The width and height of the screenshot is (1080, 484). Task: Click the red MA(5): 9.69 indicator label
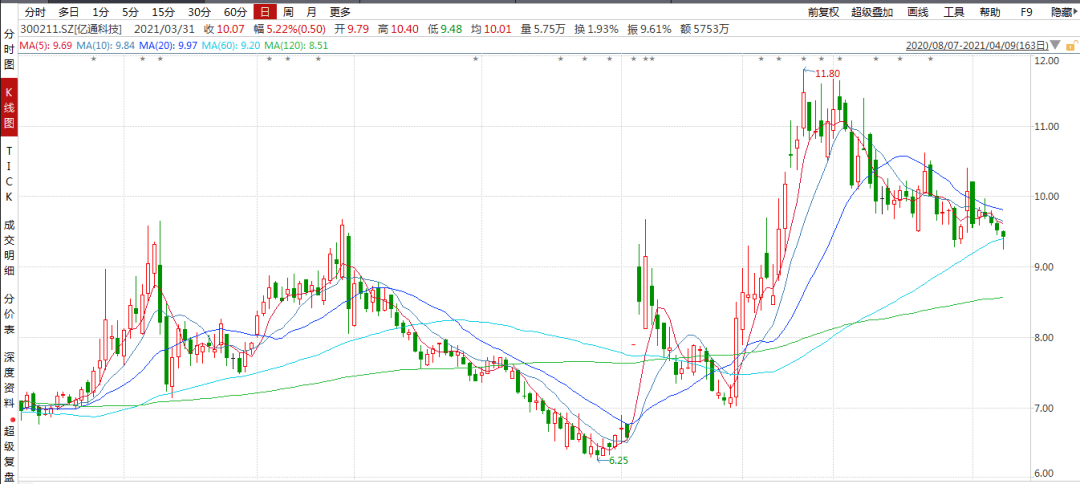pyautogui.click(x=43, y=45)
